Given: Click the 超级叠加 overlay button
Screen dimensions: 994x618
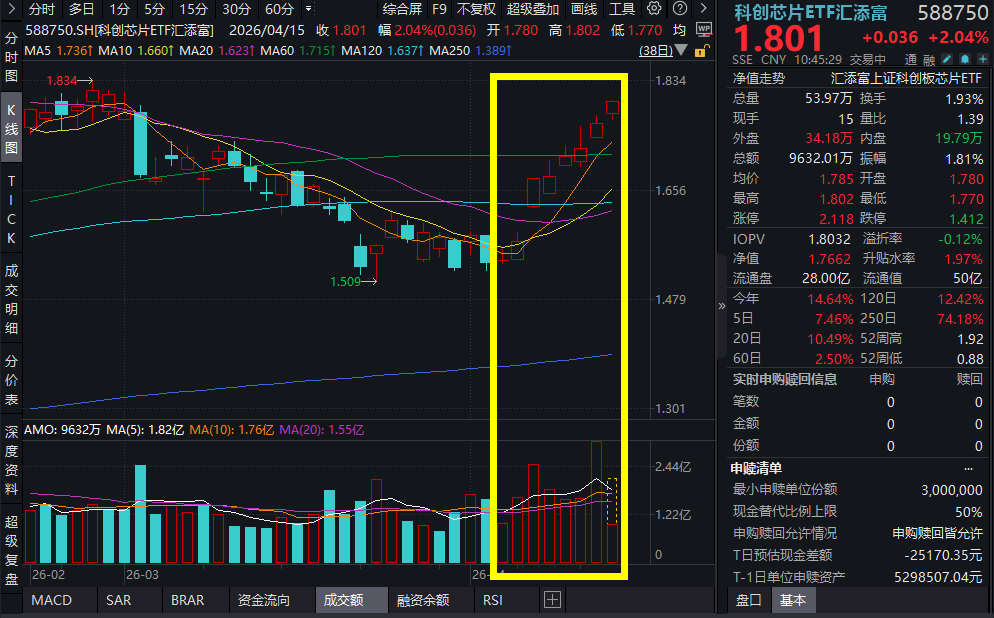Looking at the screenshot, I should (533, 9).
